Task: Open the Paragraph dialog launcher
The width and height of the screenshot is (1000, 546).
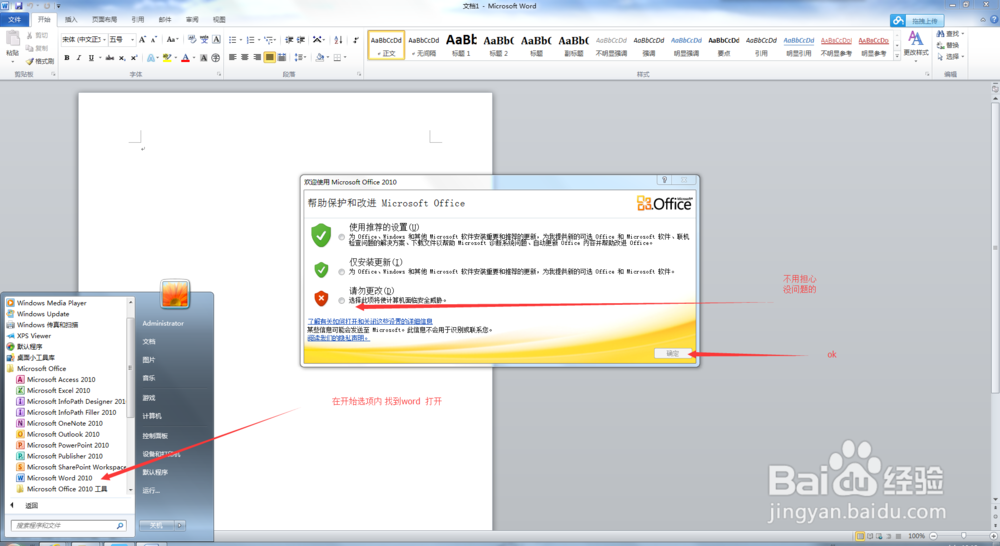Action: 359,75
